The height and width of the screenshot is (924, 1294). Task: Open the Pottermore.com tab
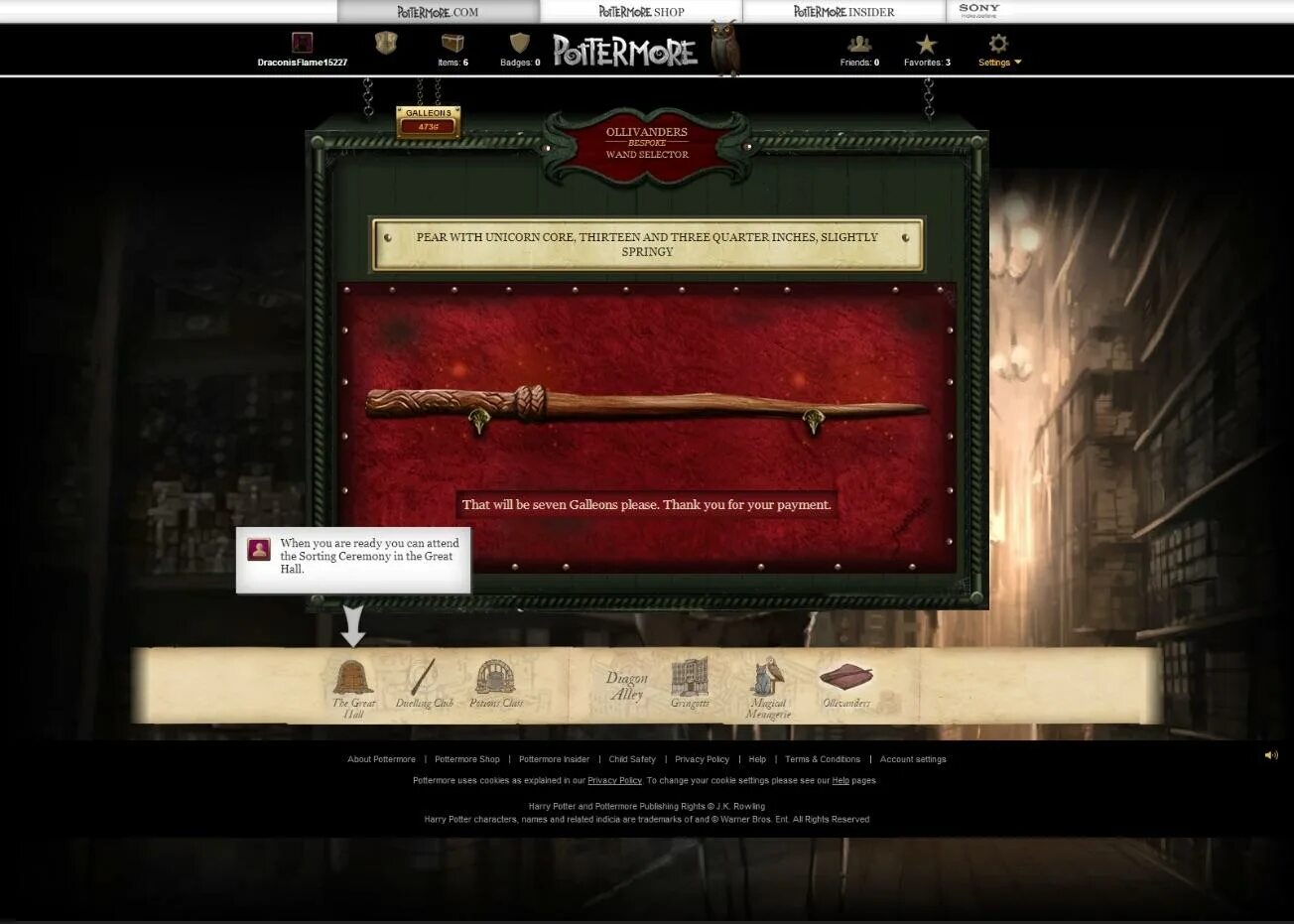pyautogui.click(x=439, y=12)
